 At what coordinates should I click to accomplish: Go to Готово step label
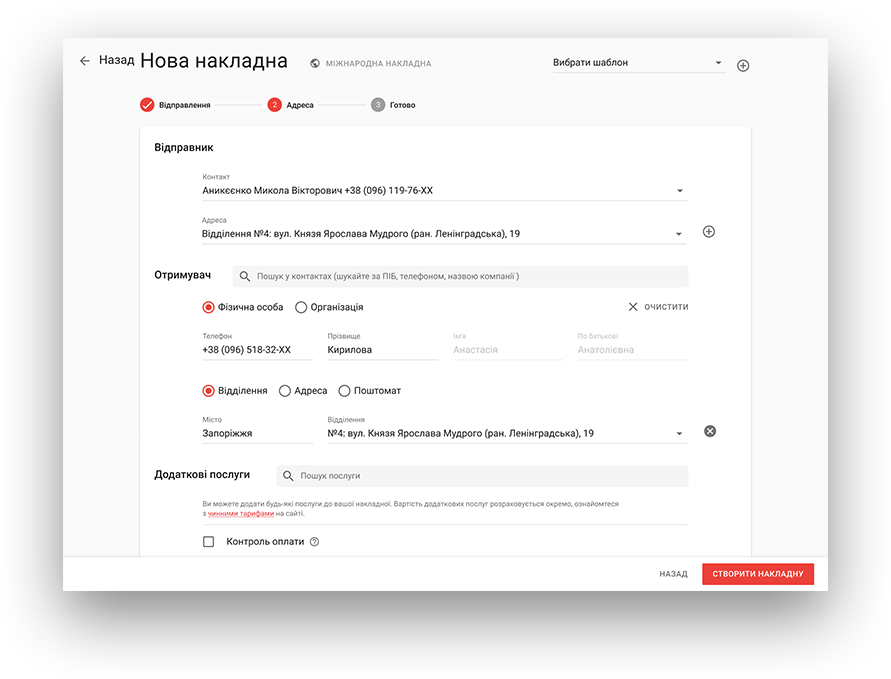402,105
